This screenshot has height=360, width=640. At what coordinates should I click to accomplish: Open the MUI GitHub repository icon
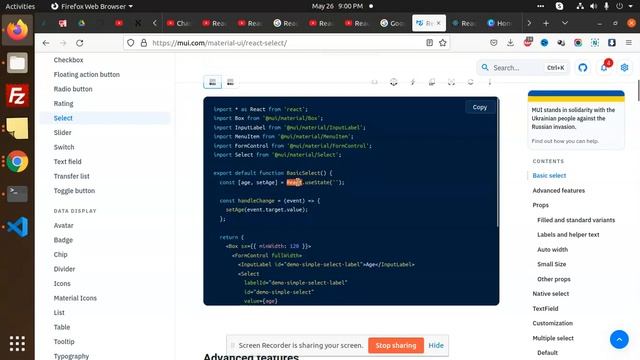pos(582,68)
